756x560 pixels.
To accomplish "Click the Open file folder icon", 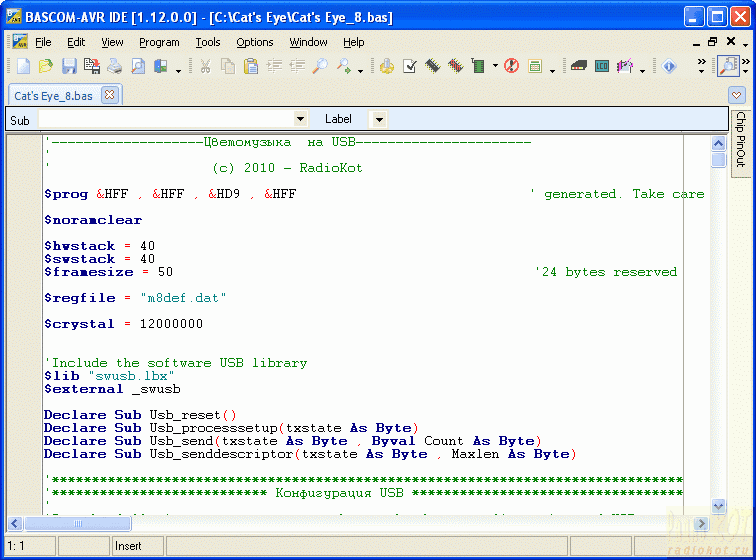I will click(x=46, y=67).
